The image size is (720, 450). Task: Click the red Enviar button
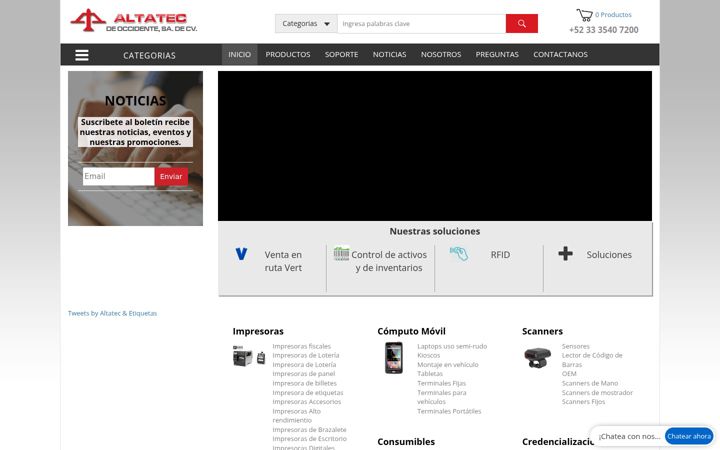[x=171, y=176]
